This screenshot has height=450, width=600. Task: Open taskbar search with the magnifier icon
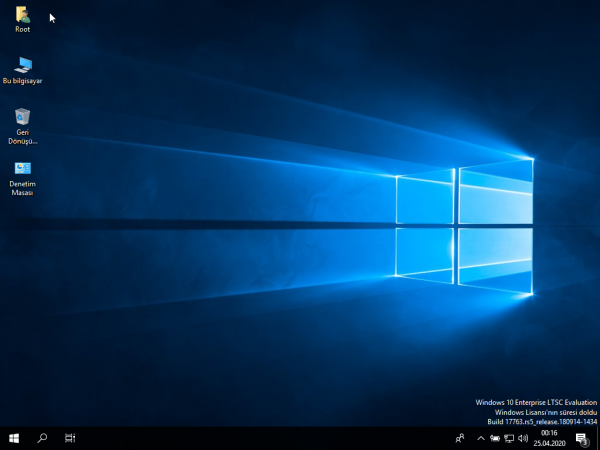click(42, 438)
